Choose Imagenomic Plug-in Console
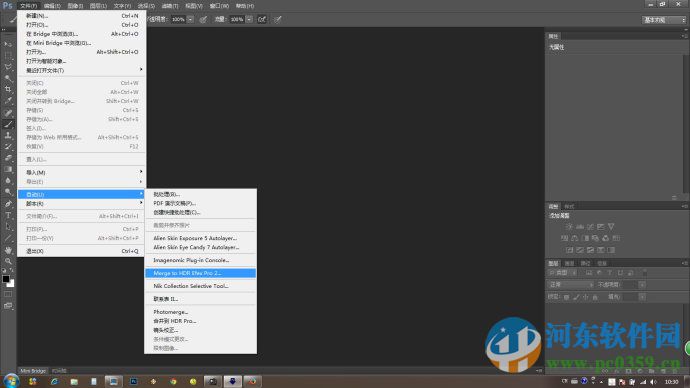 [200, 260]
